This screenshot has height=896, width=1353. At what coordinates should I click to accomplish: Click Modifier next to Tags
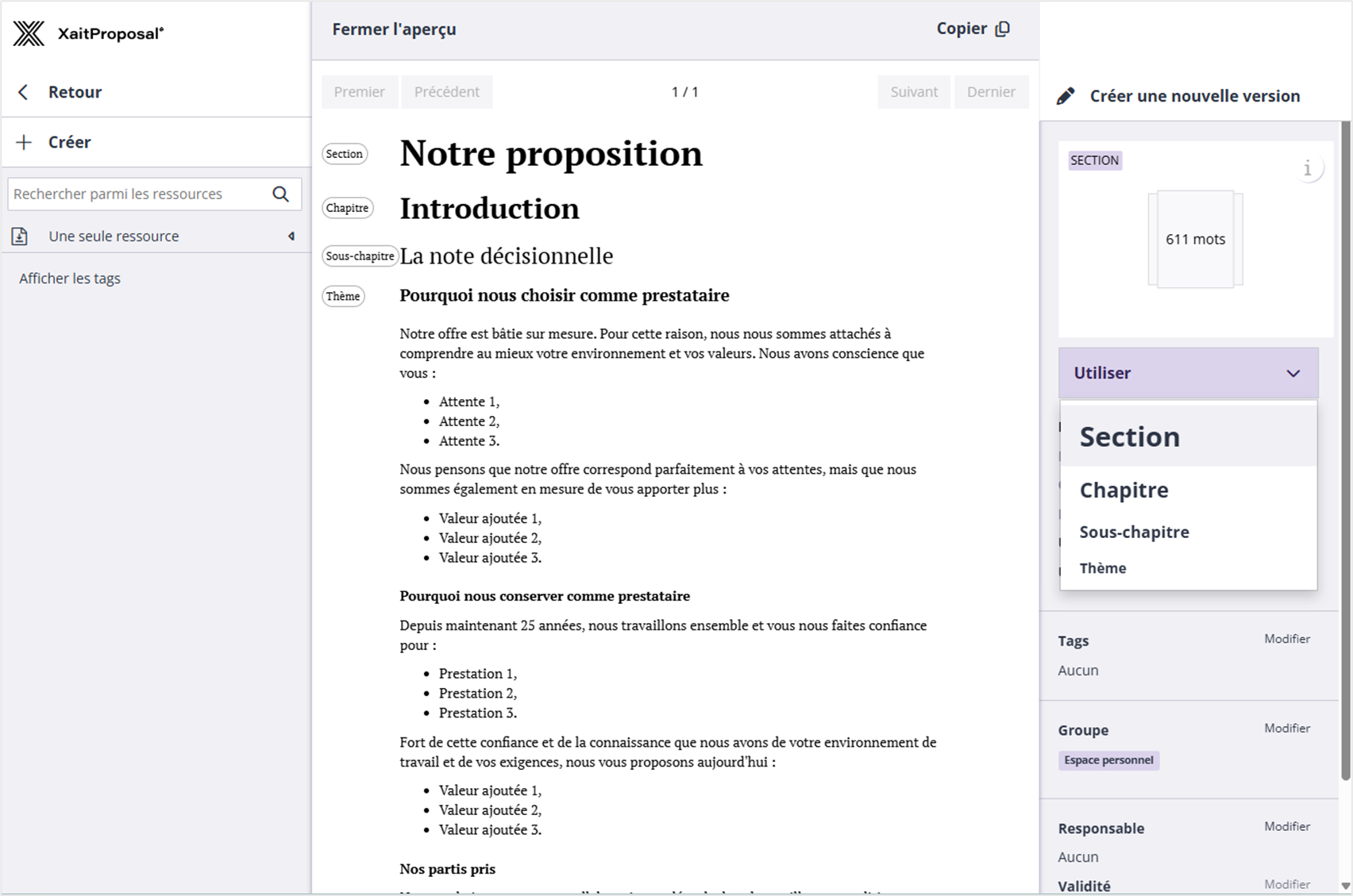(1286, 639)
